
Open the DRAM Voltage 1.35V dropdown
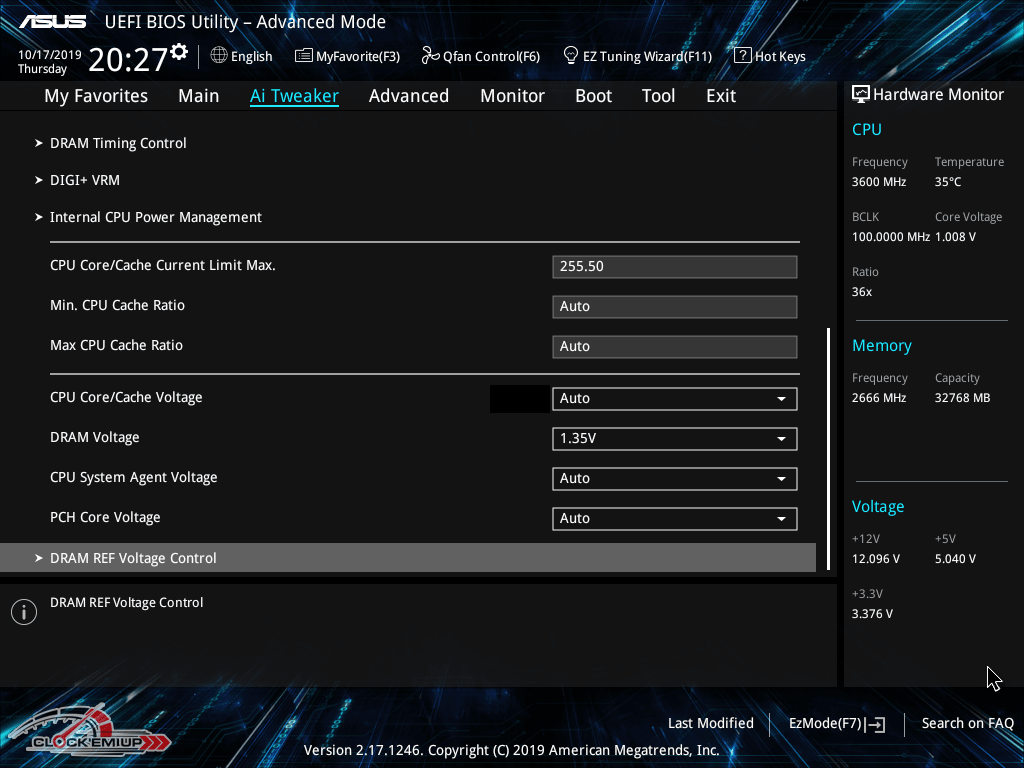[674, 438]
